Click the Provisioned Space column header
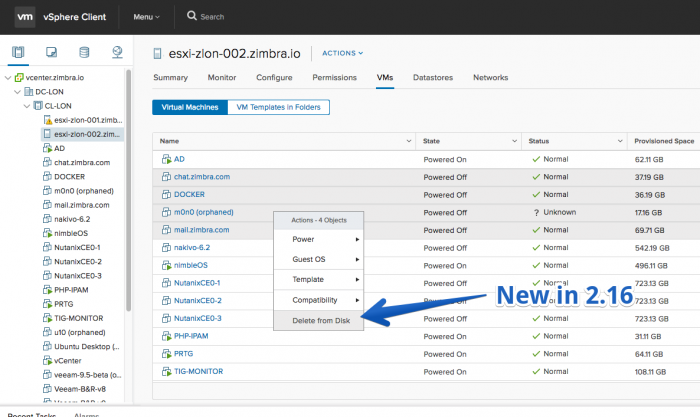700x417 pixels. [x=664, y=141]
